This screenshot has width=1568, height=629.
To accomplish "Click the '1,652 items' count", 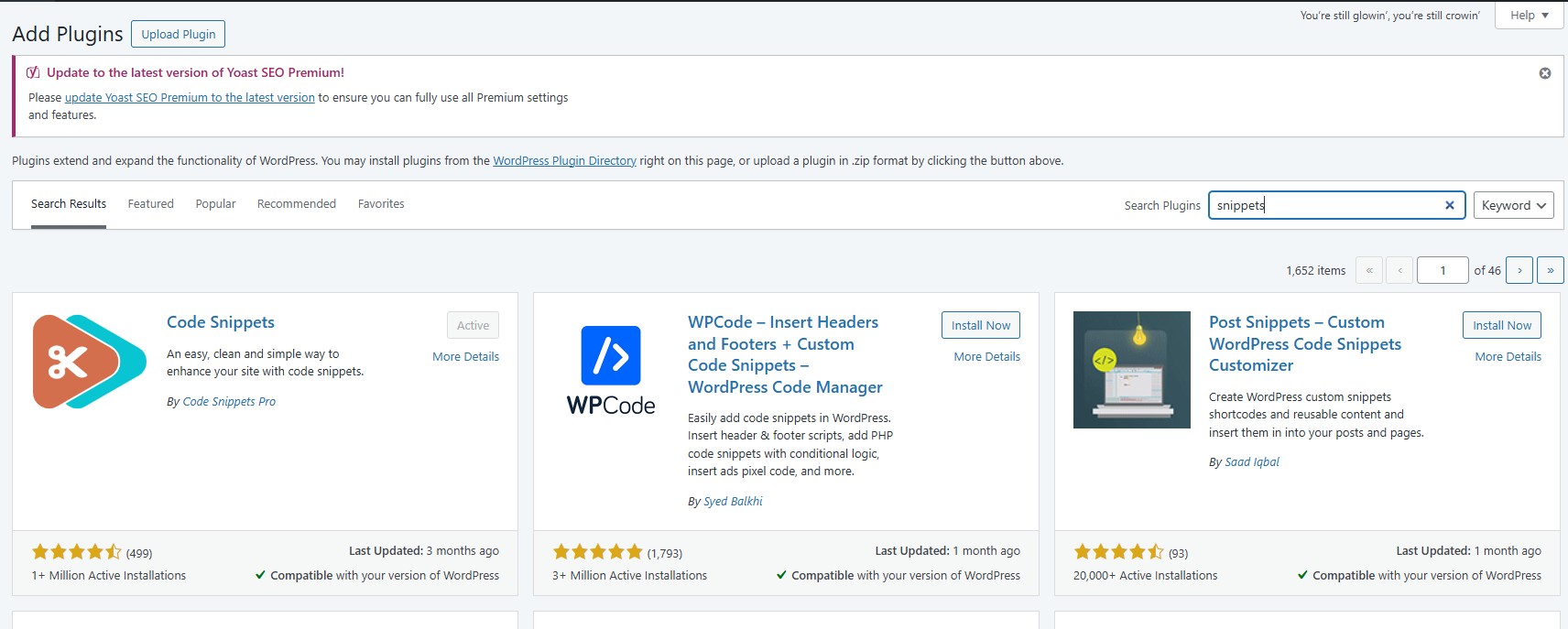I will [x=1316, y=270].
